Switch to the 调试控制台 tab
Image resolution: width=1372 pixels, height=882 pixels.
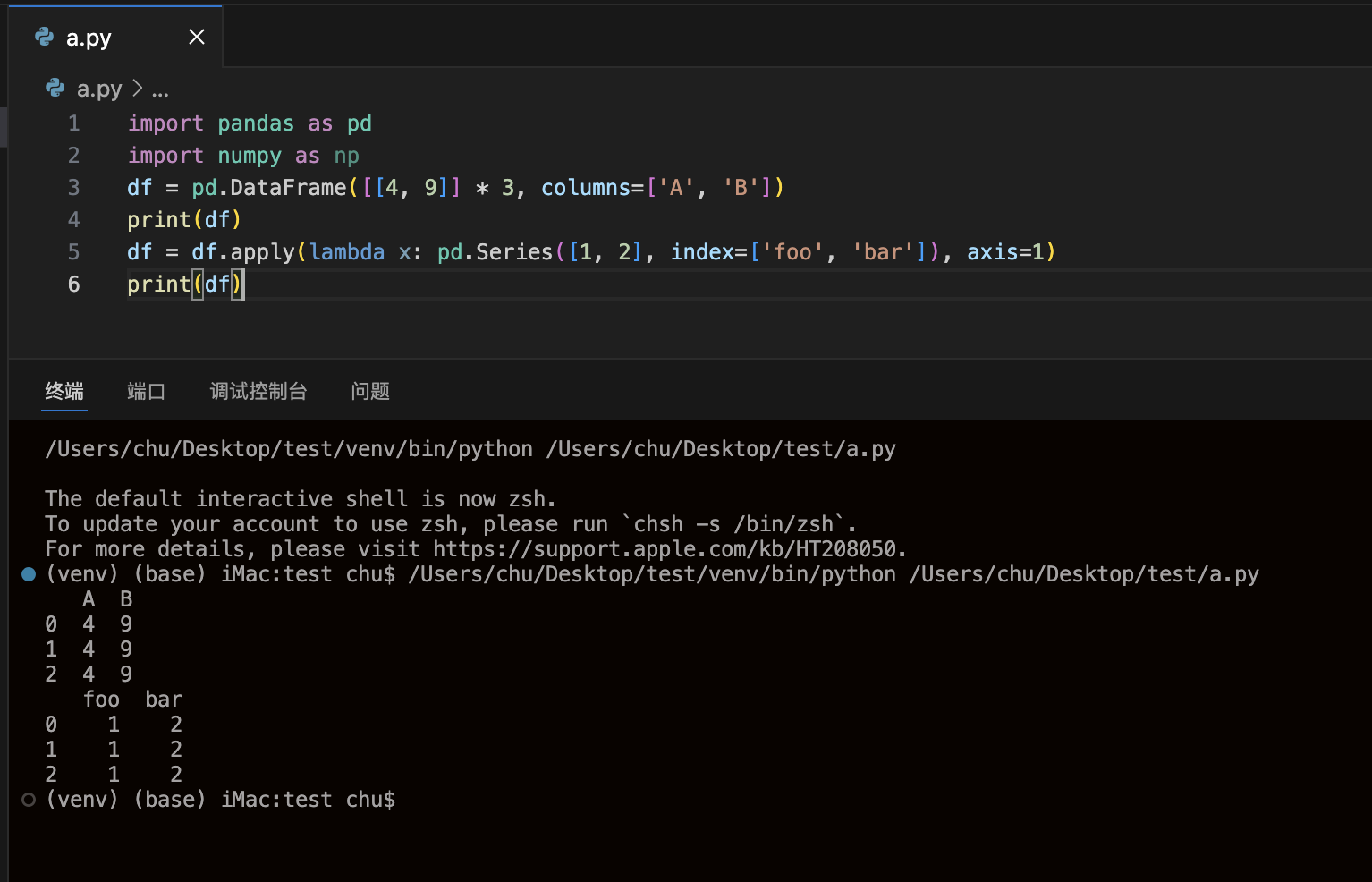[258, 391]
